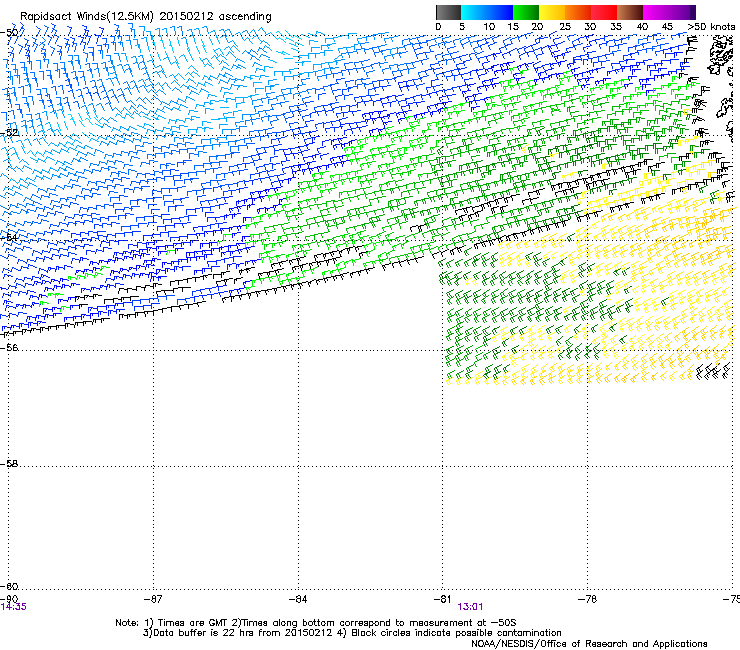Viewport: 740px width, 650px height.
Task: Click the brown 35-40 knots legend segment
Action: coord(630,12)
